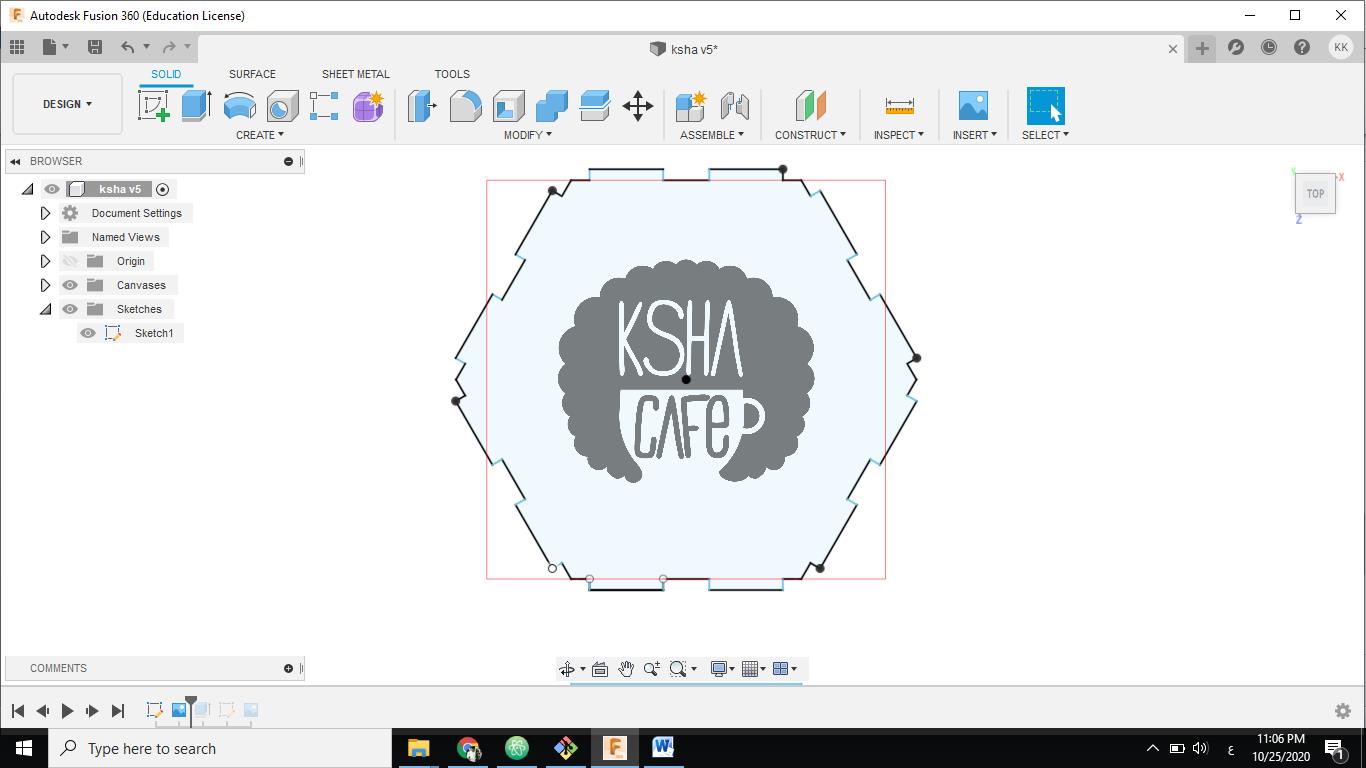1366x768 pixels.
Task: Toggle visibility of the Canvases folder
Action: pyautogui.click(x=70, y=285)
